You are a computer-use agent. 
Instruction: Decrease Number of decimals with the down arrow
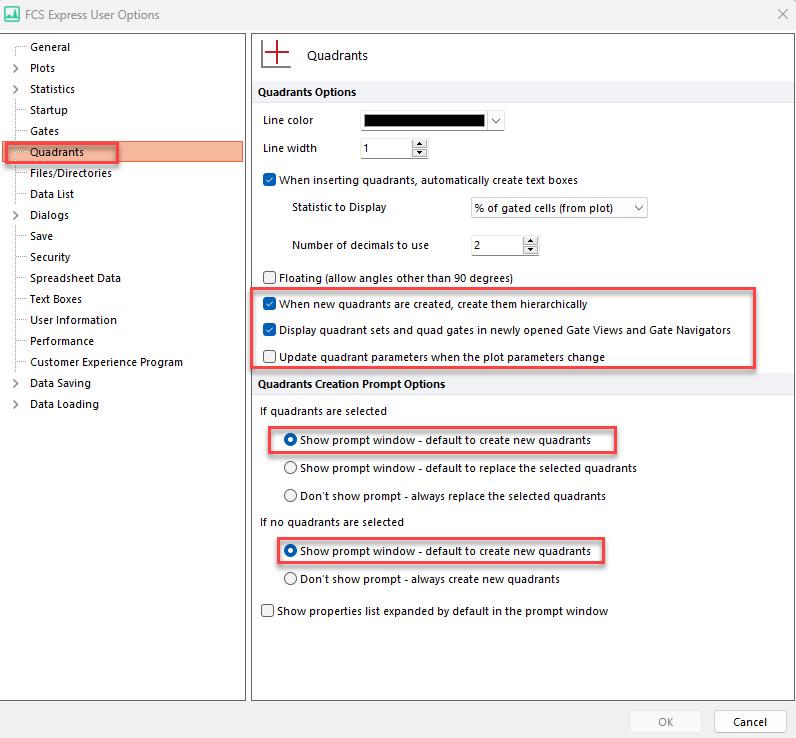click(x=530, y=250)
